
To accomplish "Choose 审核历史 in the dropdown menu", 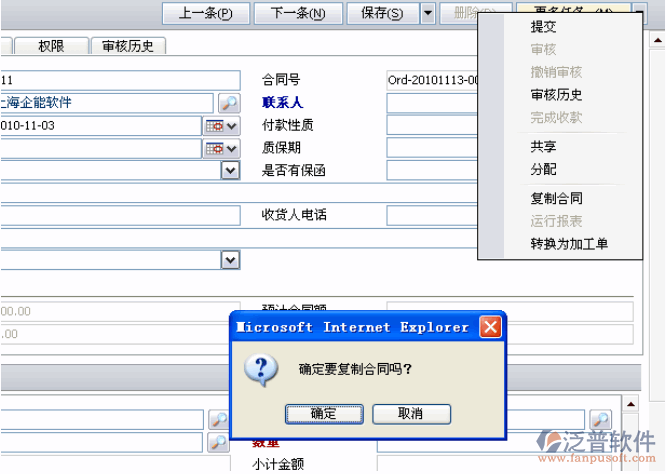I will (x=556, y=94).
